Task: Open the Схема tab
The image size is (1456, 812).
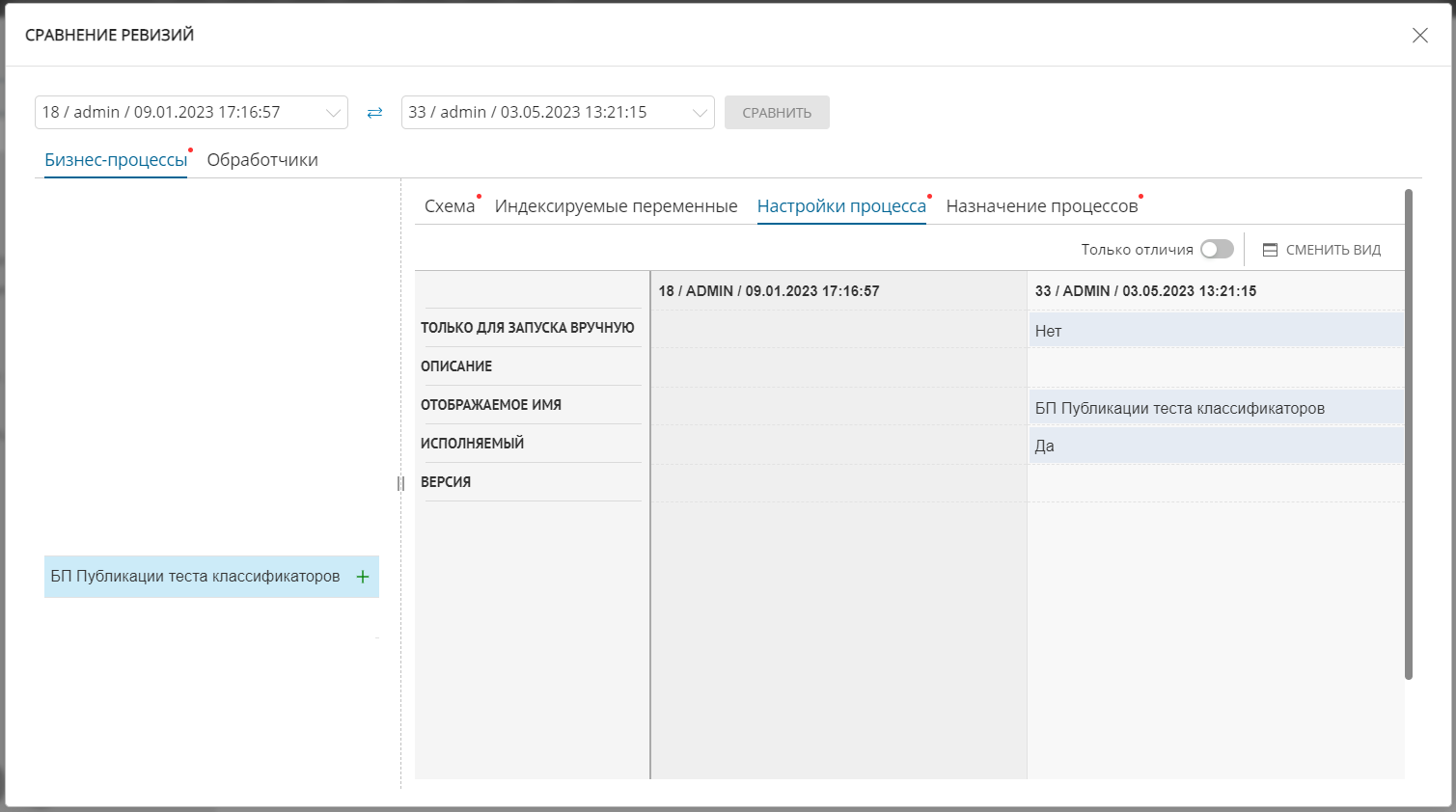Action: [x=450, y=206]
